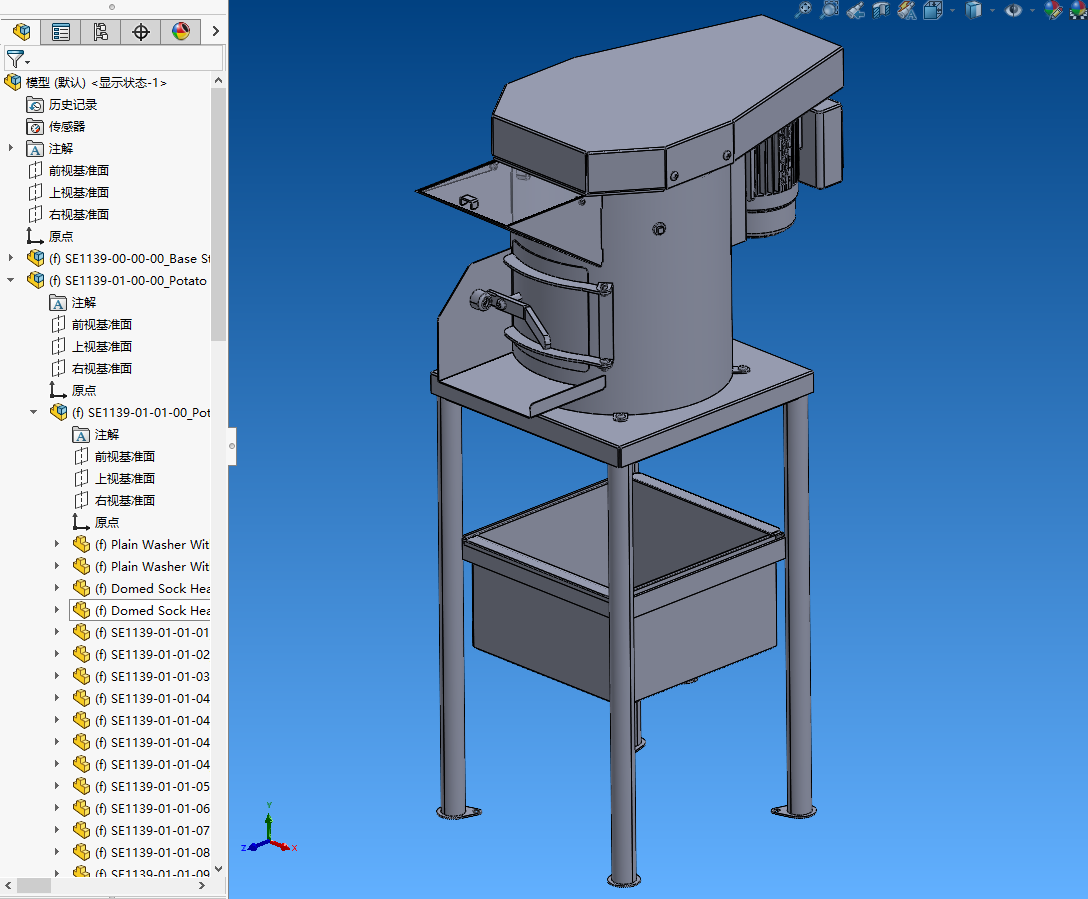Switch to the PropertyManager tab
This screenshot has height=899, width=1088.
click(61, 32)
